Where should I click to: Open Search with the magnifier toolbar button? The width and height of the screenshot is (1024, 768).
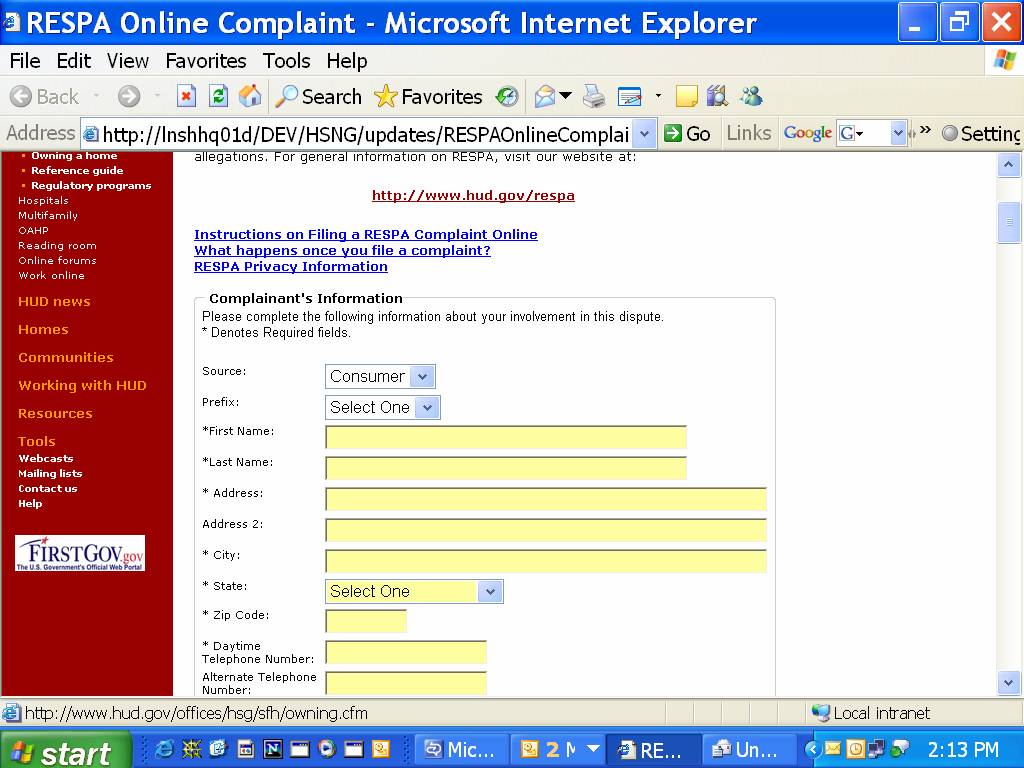click(x=318, y=97)
